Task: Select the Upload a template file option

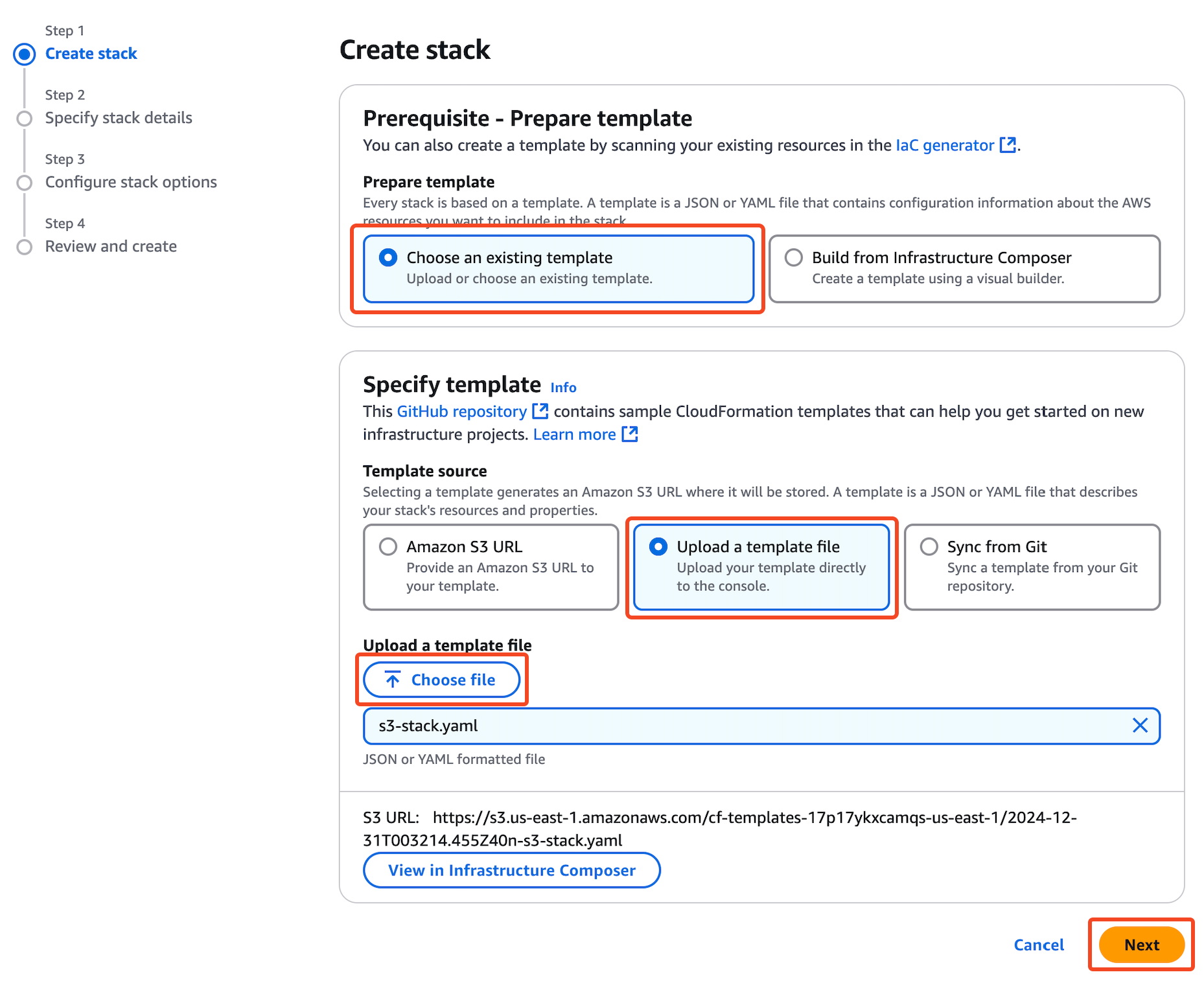Action: point(658,547)
